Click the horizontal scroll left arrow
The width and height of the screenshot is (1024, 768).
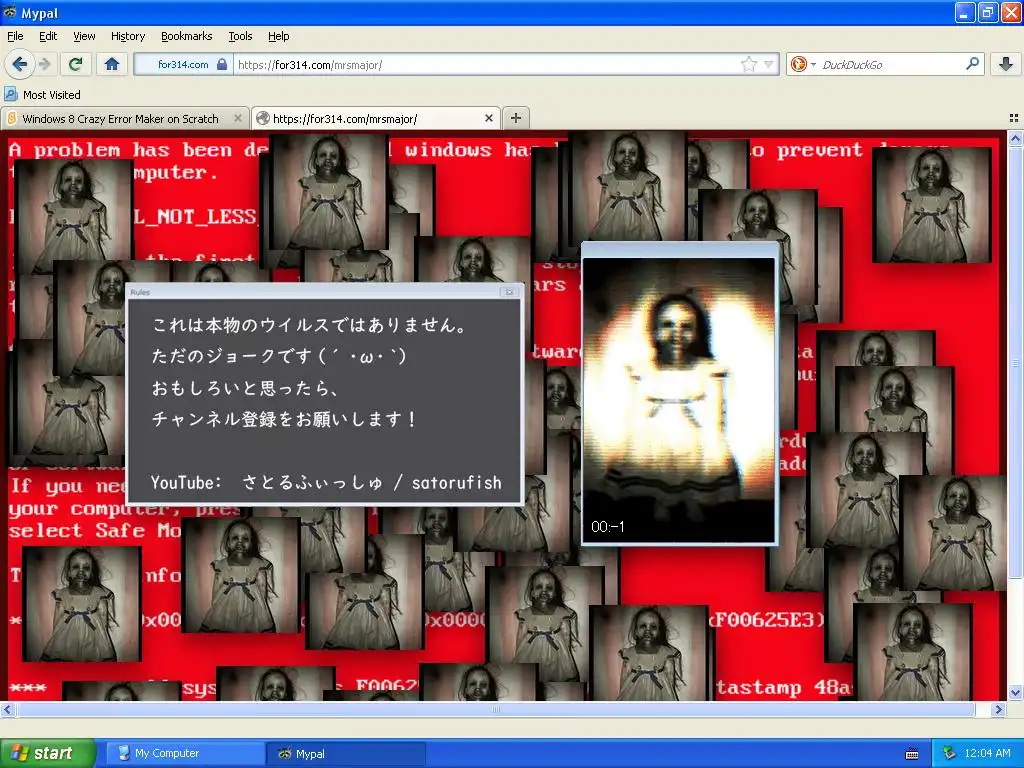[7, 709]
